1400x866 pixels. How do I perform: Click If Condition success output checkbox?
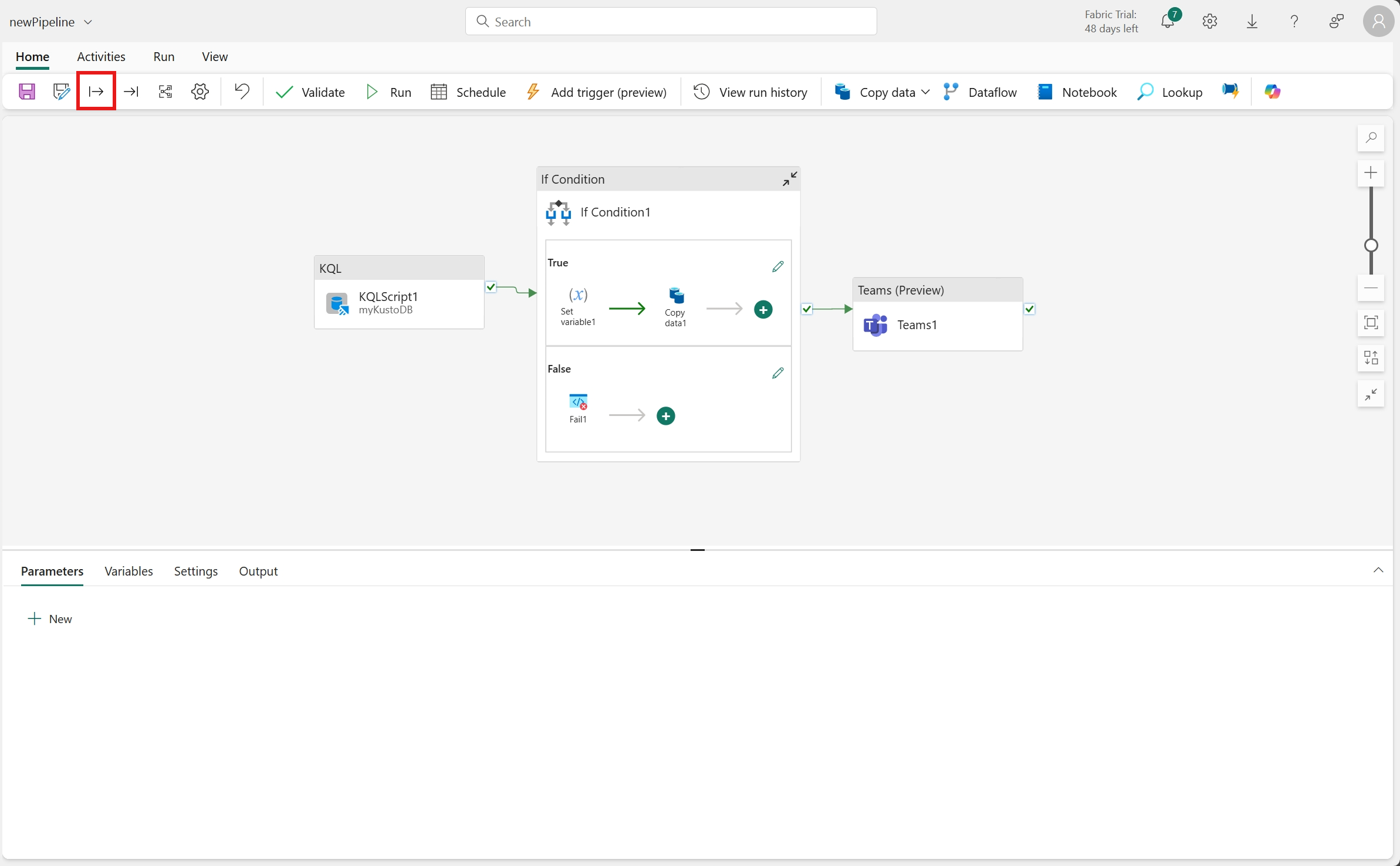coord(807,309)
